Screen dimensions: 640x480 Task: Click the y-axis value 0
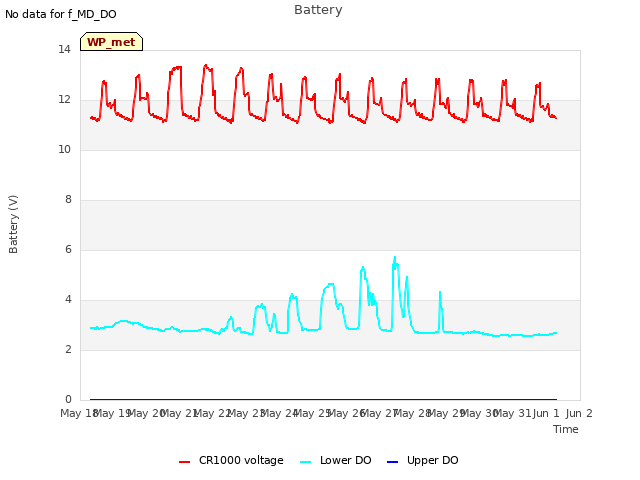coord(68,399)
